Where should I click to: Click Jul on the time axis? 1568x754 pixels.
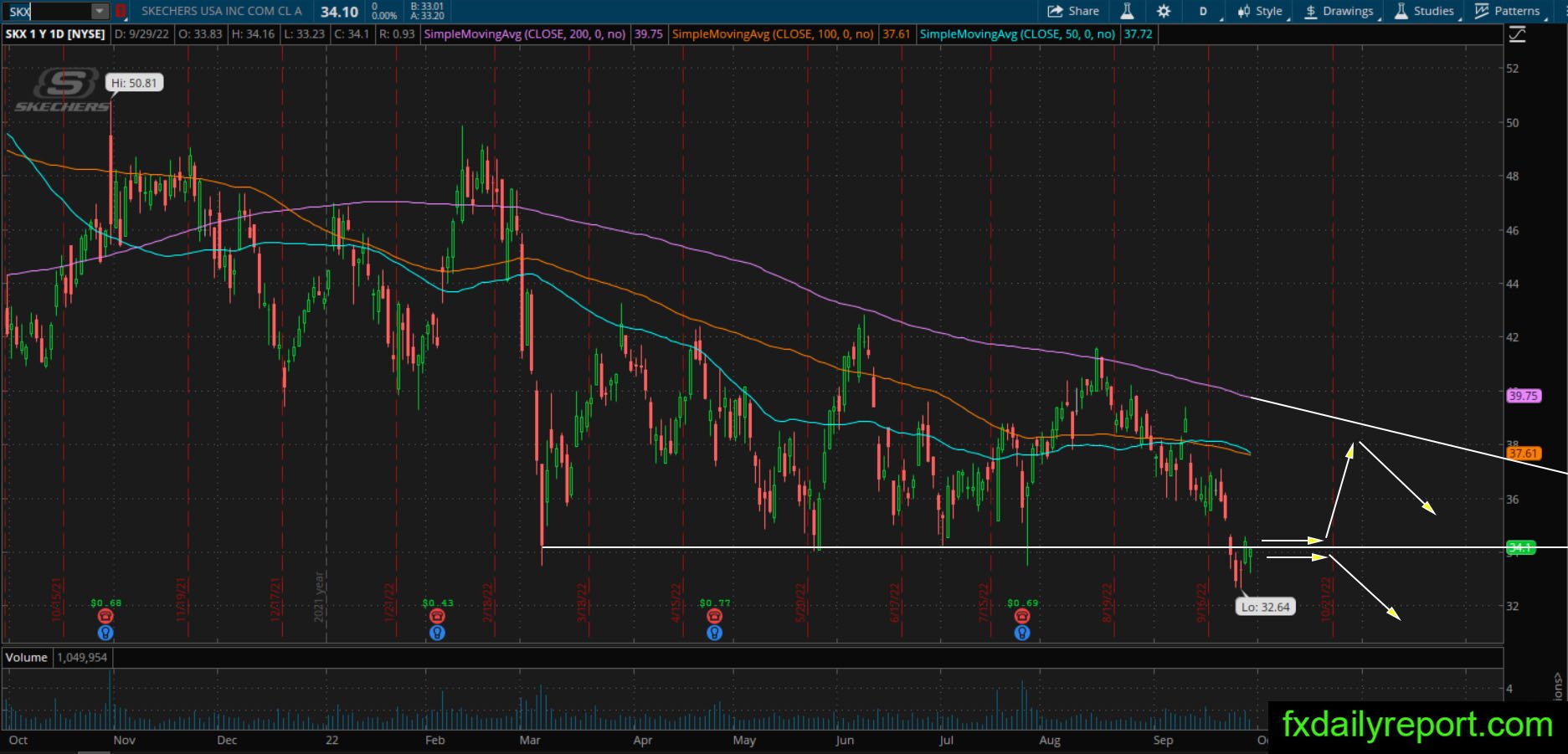point(946,740)
